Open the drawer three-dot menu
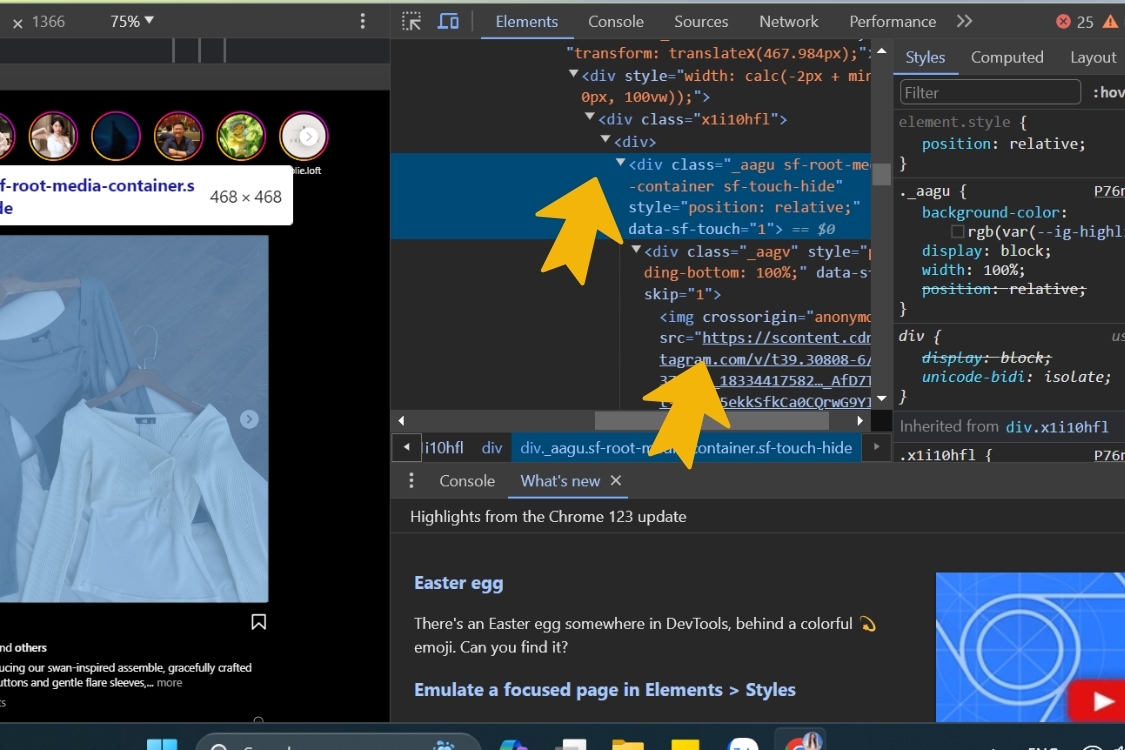The width and height of the screenshot is (1125, 750). click(411, 481)
